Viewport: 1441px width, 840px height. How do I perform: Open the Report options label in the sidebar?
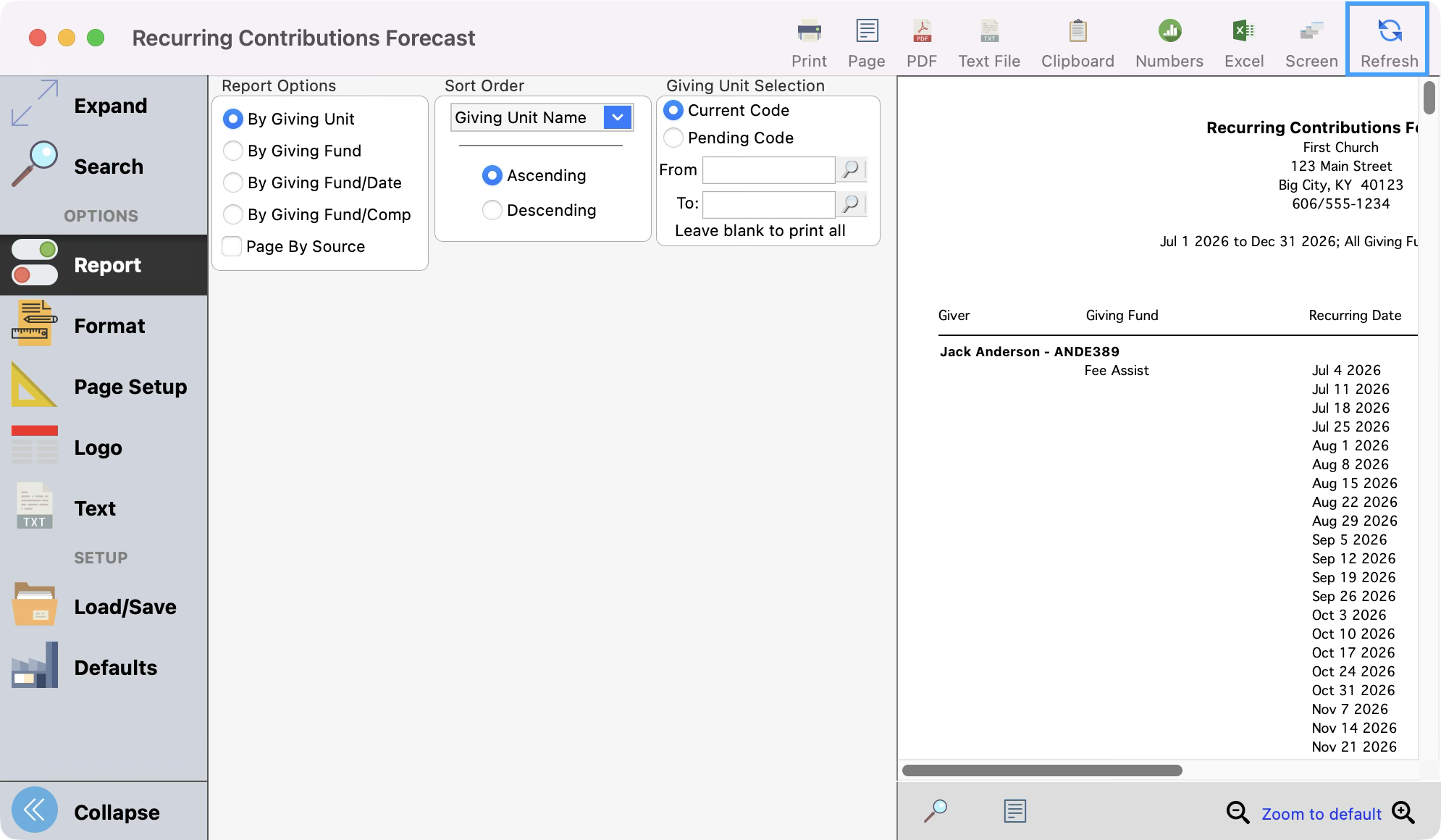click(x=108, y=265)
